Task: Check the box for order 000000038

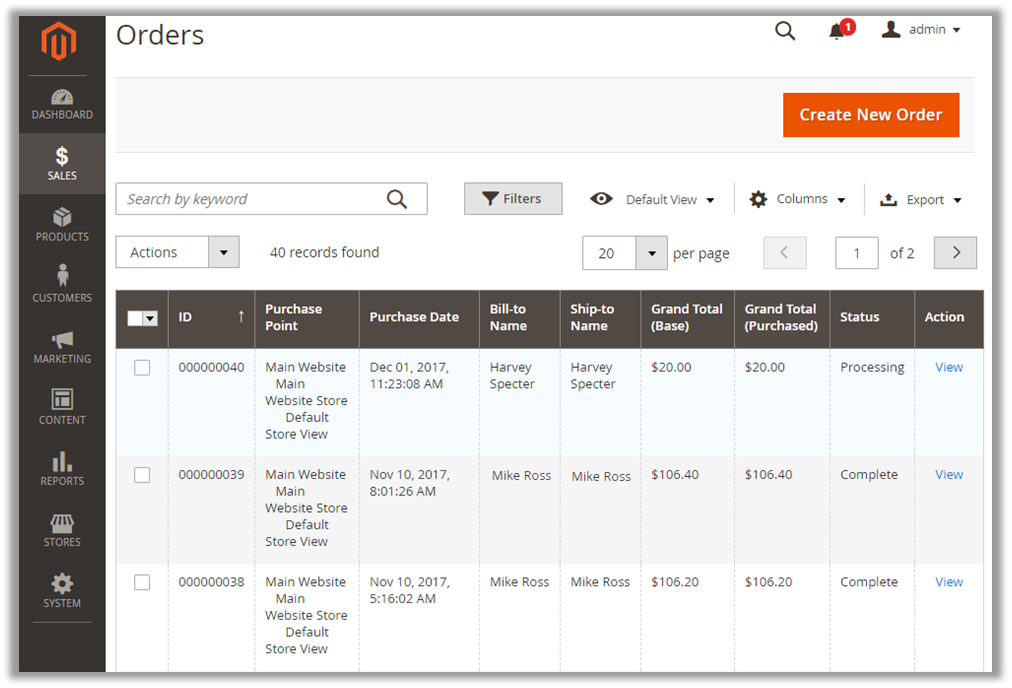Action: pos(142,582)
